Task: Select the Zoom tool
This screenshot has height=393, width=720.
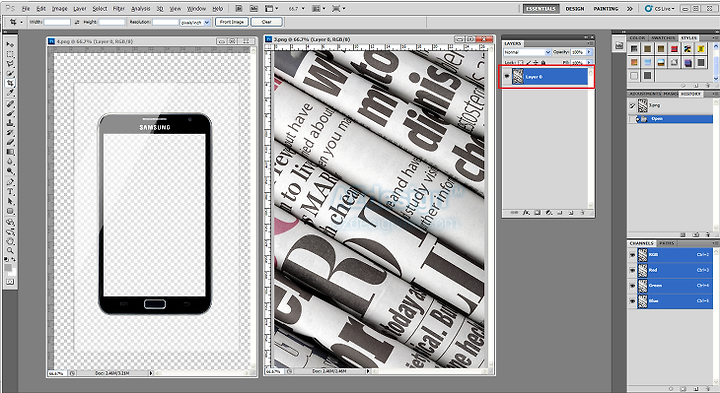Action: click(x=10, y=251)
